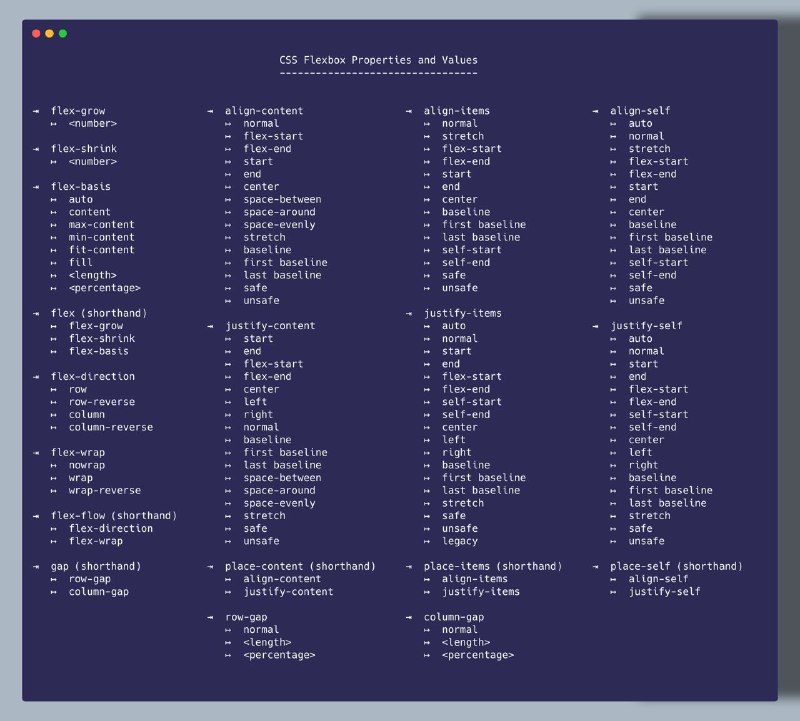The width and height of the screenshot is (800, 721).
Task: Click 'first baseline' under align-self
Action: (x=670, y=237)
